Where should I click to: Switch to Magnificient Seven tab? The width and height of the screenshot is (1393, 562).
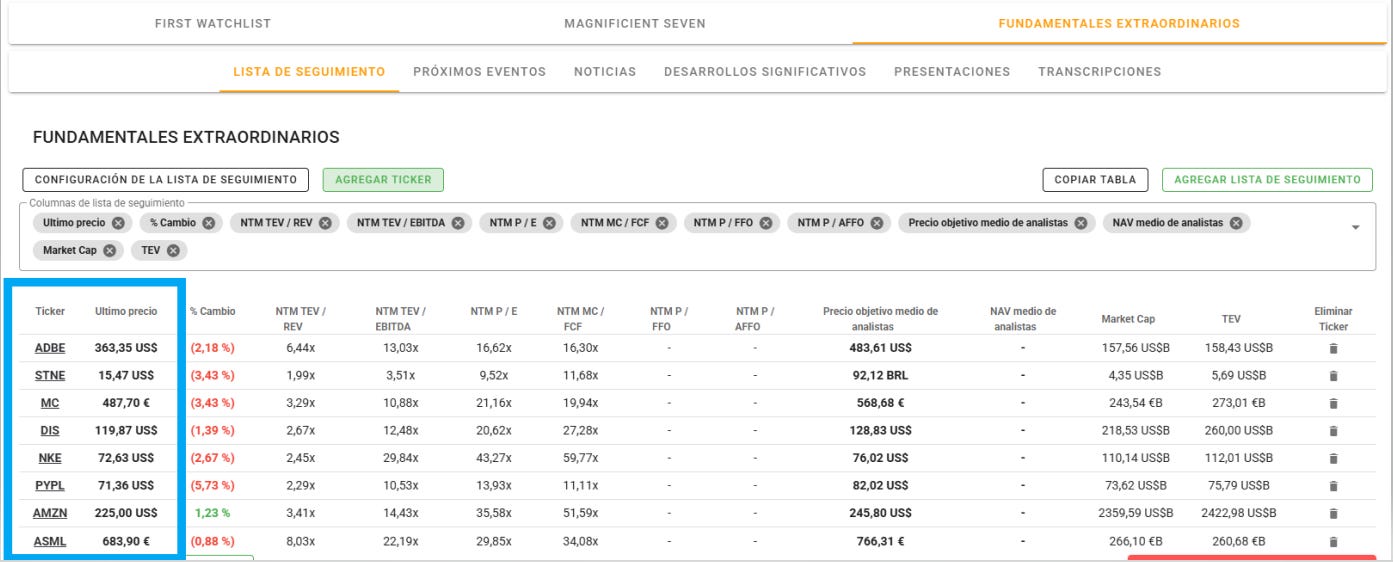[x=635, y=23]
